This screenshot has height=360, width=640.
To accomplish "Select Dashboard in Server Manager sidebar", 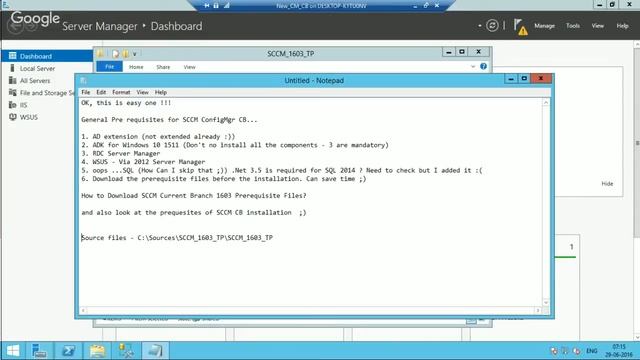I will (47, 56).
